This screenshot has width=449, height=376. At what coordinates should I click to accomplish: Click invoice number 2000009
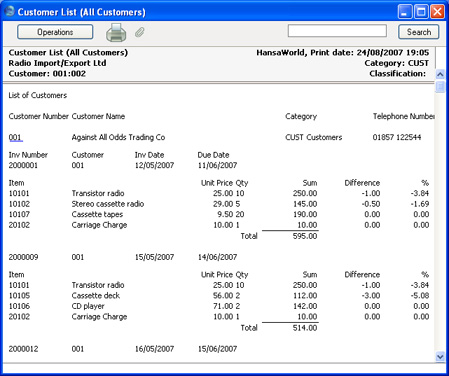(23, 257)
